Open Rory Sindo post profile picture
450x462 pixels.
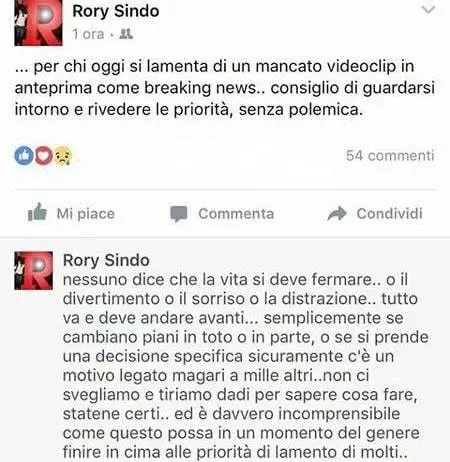click(x=38, y=23)
